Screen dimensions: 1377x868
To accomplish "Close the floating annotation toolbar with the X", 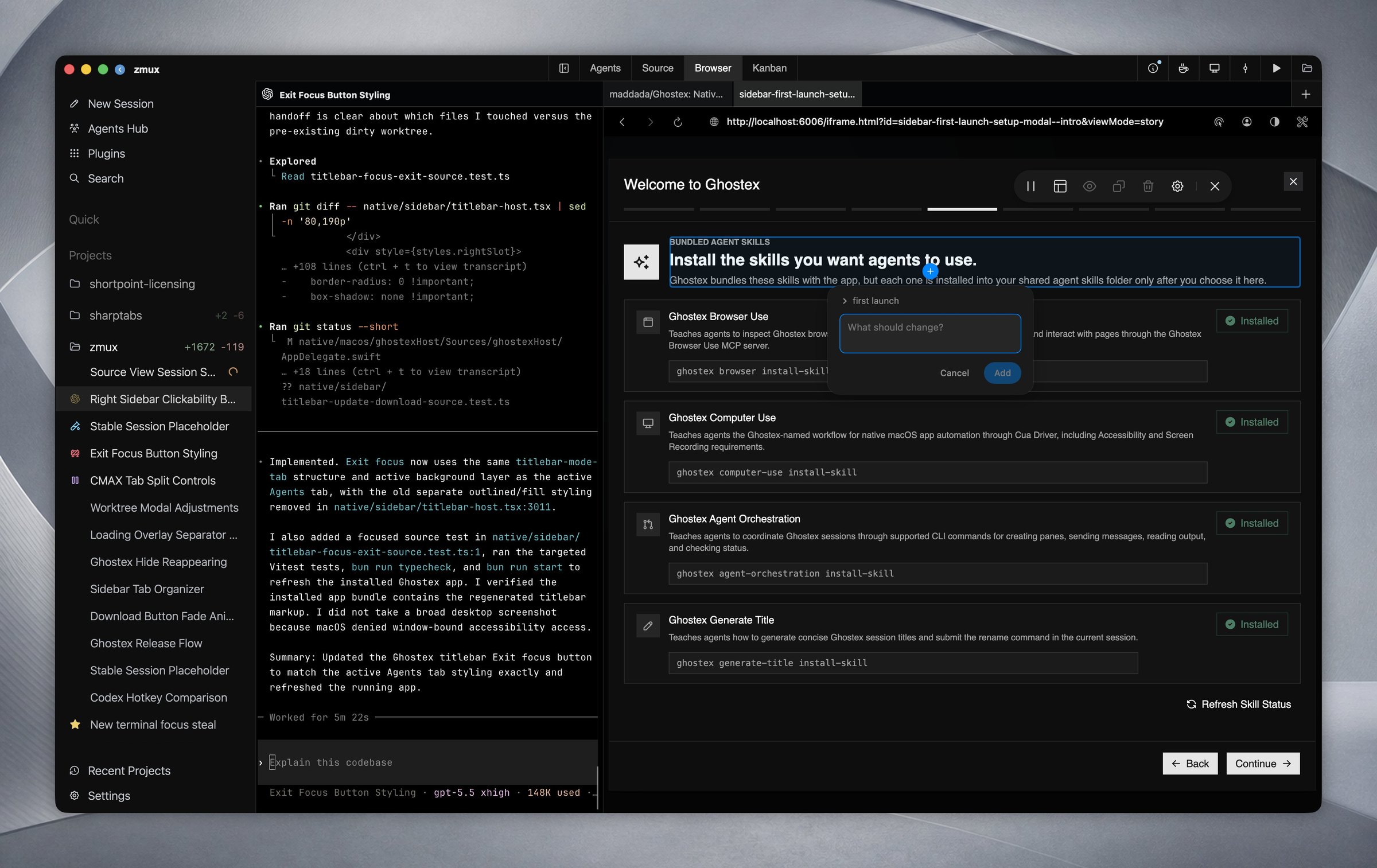I will [1215, 186].
